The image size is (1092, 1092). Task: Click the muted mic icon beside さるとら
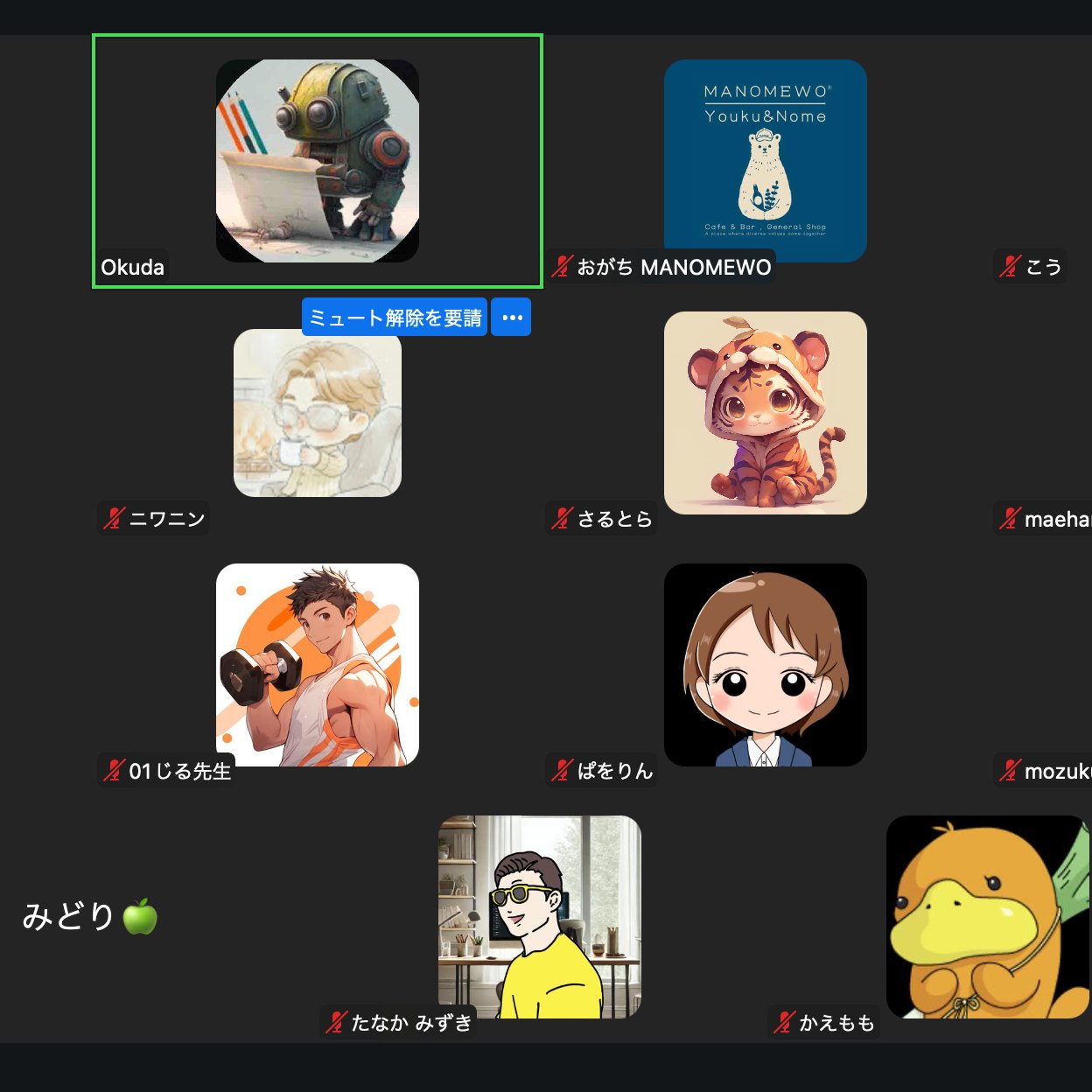tap(562, 518)
